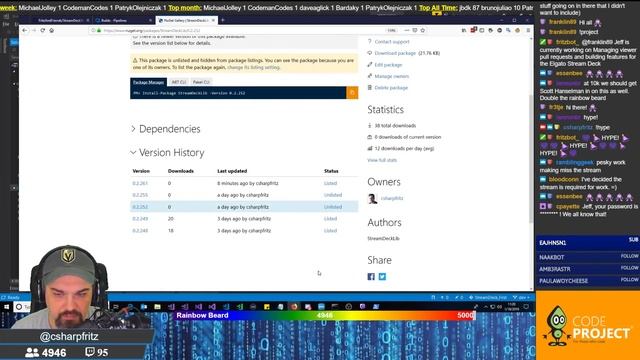Click '38 total downloads' statistic text

click(x=395, y=126)
